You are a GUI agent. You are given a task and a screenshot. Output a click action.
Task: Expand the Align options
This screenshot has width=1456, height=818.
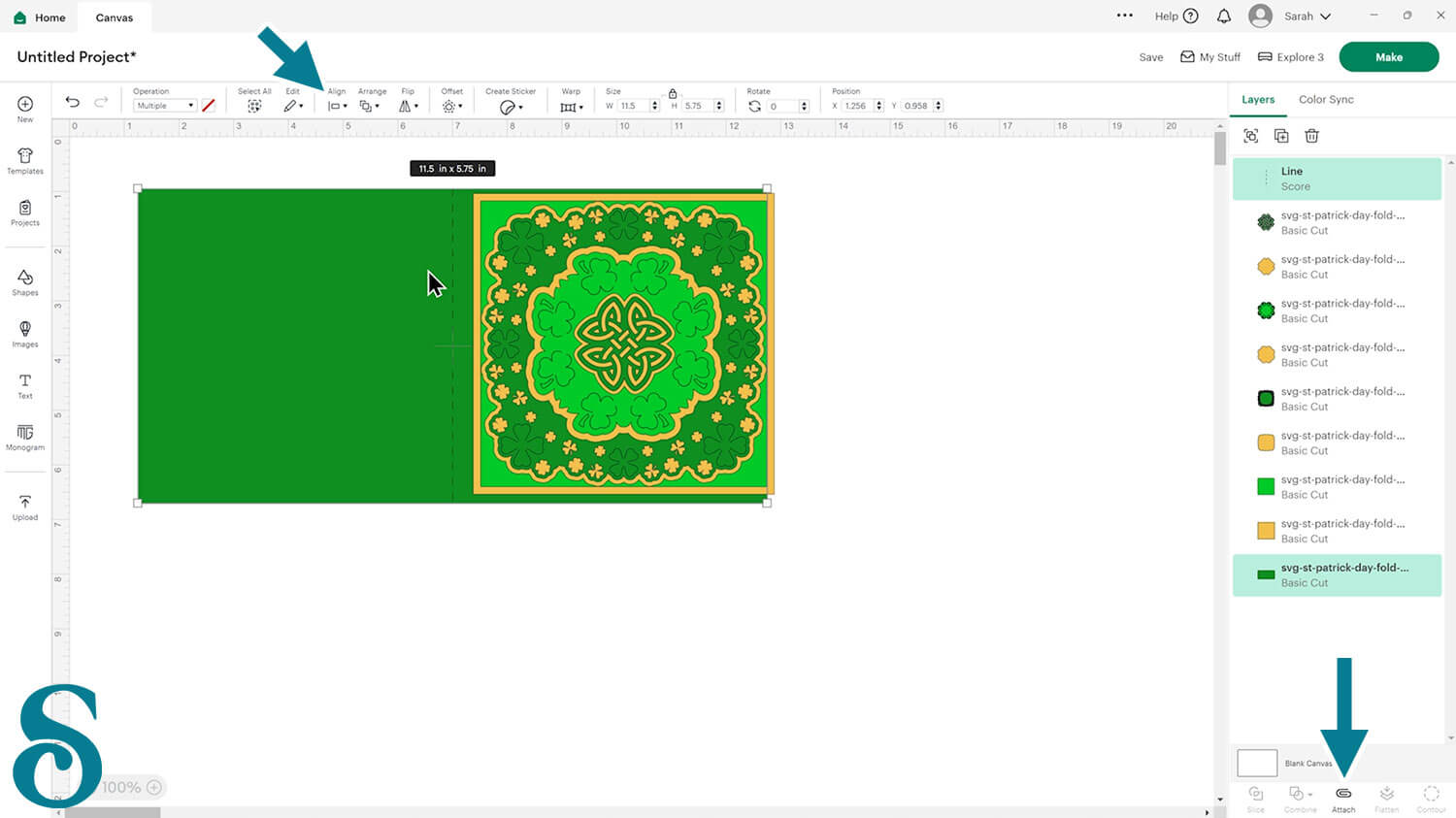point(337,106)
